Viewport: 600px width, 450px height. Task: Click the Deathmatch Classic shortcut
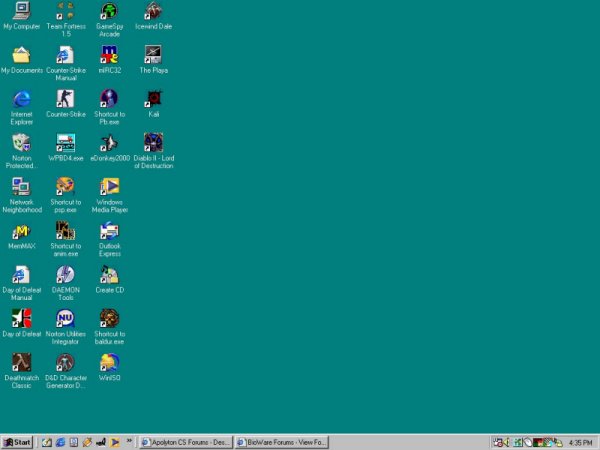(21, 363)
